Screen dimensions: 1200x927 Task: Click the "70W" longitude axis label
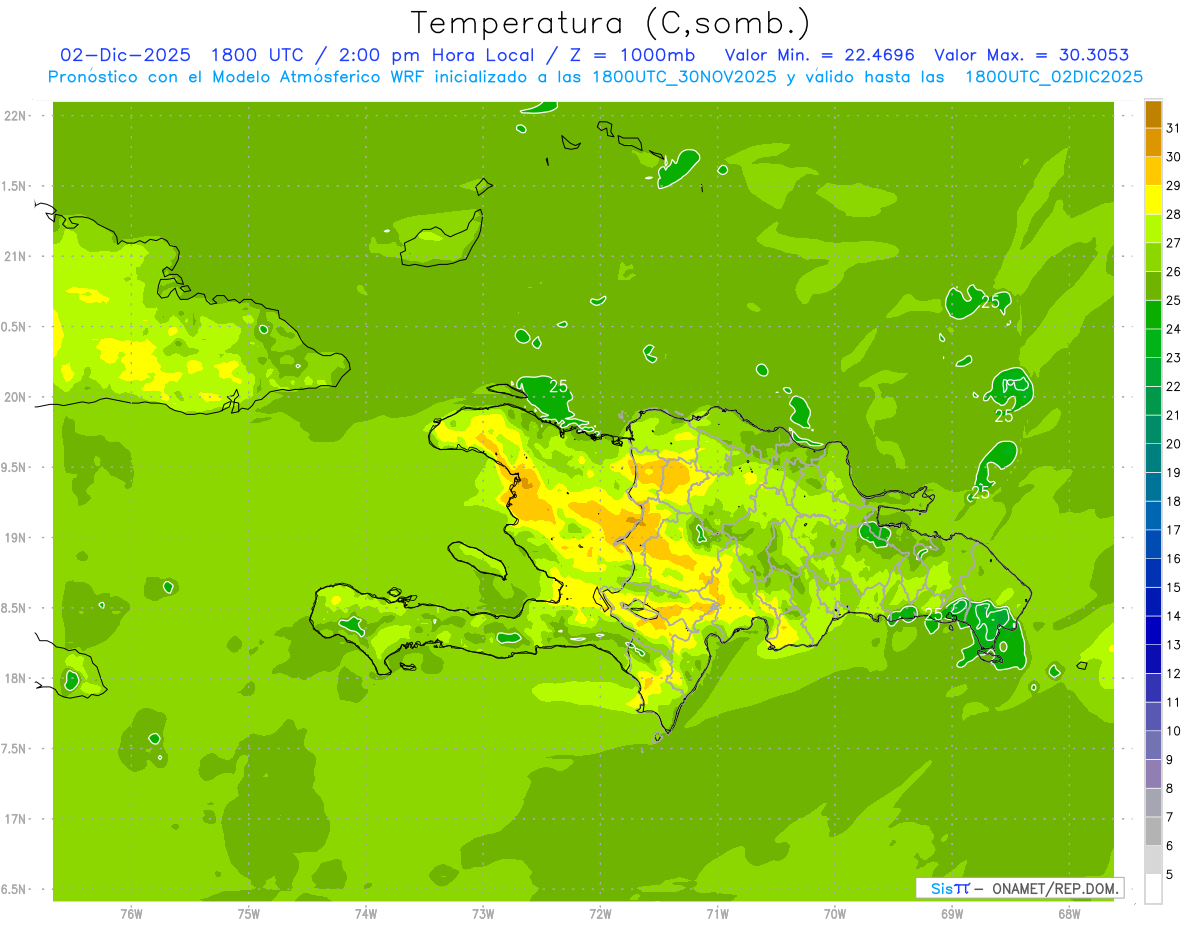835,914
